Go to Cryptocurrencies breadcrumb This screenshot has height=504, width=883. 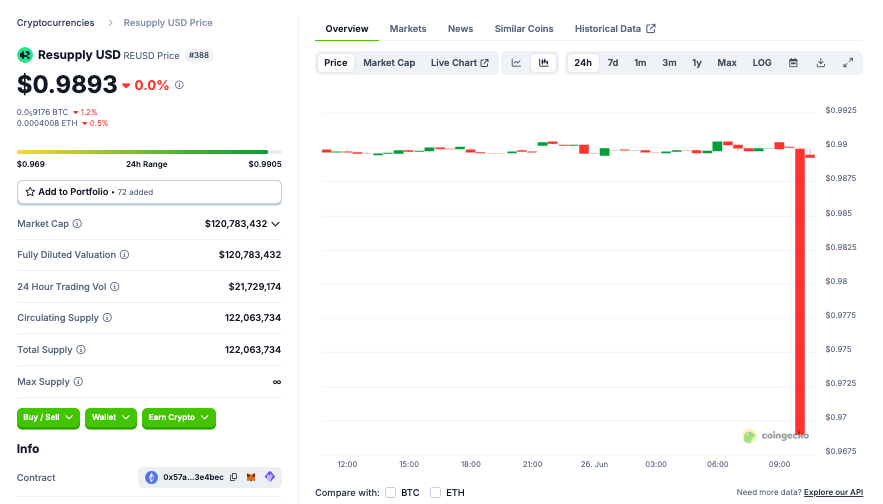point(56,23)
